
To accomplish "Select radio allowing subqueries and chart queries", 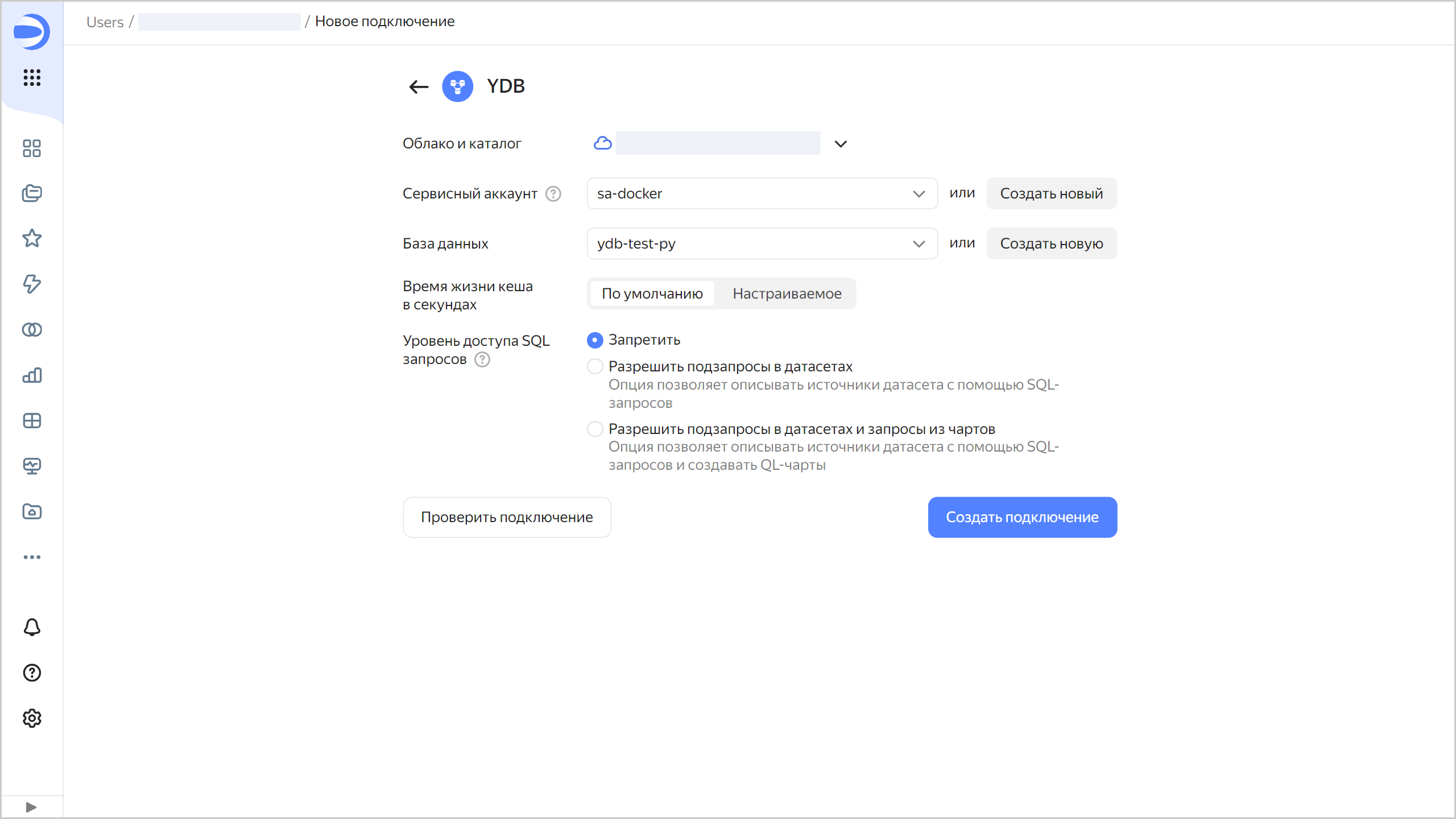I will coord(595,429).
